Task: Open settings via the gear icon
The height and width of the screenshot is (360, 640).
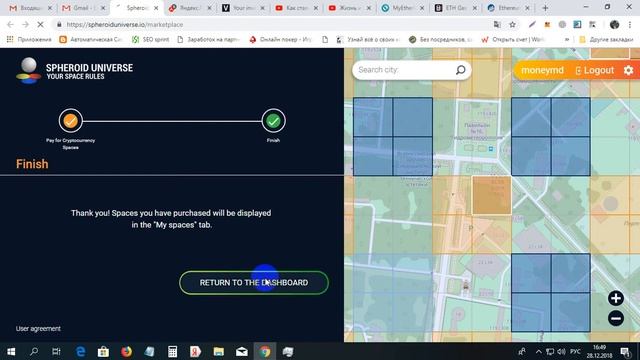Action: (x=629, y=70)
